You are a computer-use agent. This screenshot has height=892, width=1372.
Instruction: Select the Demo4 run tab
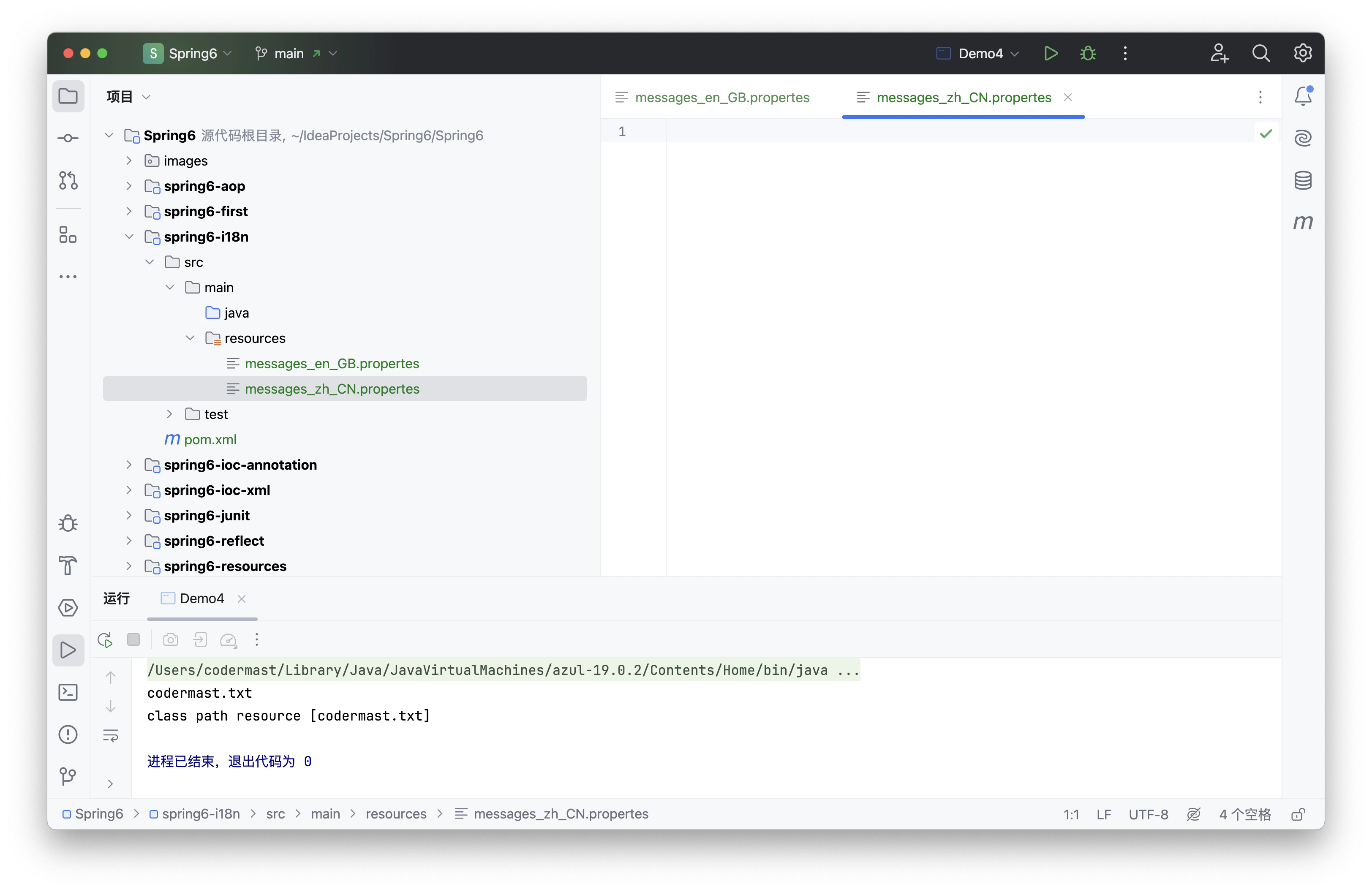[201, 599]
